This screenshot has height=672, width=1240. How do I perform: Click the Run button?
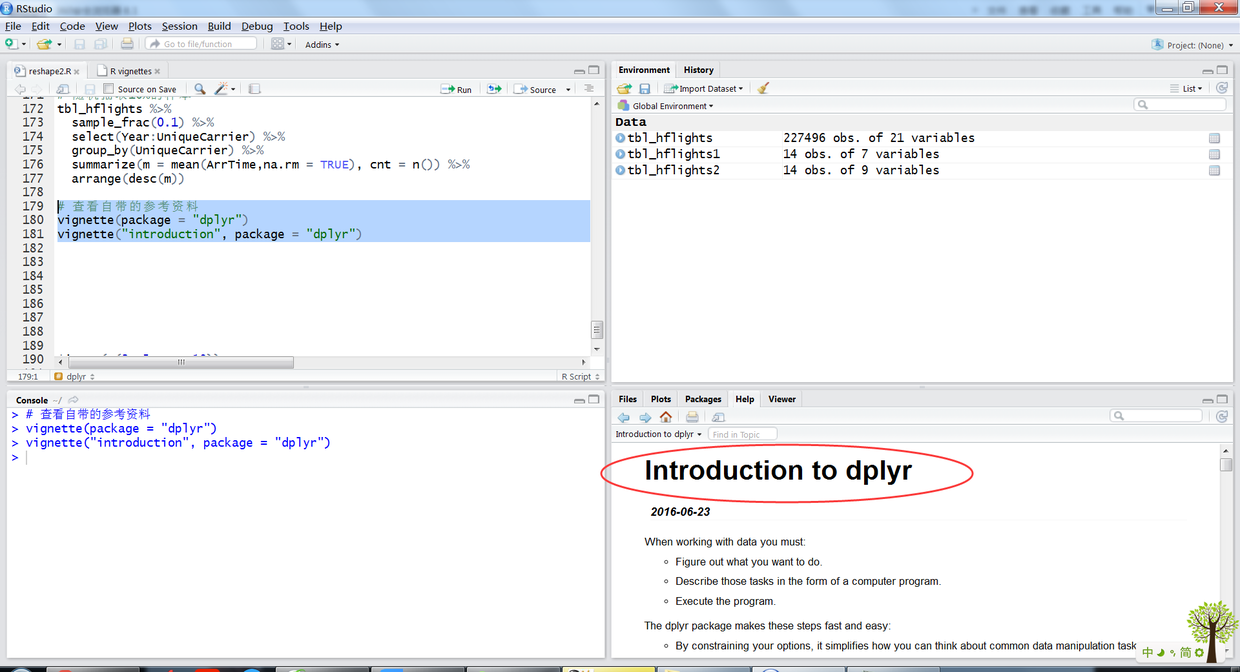(x=457, y=89)
